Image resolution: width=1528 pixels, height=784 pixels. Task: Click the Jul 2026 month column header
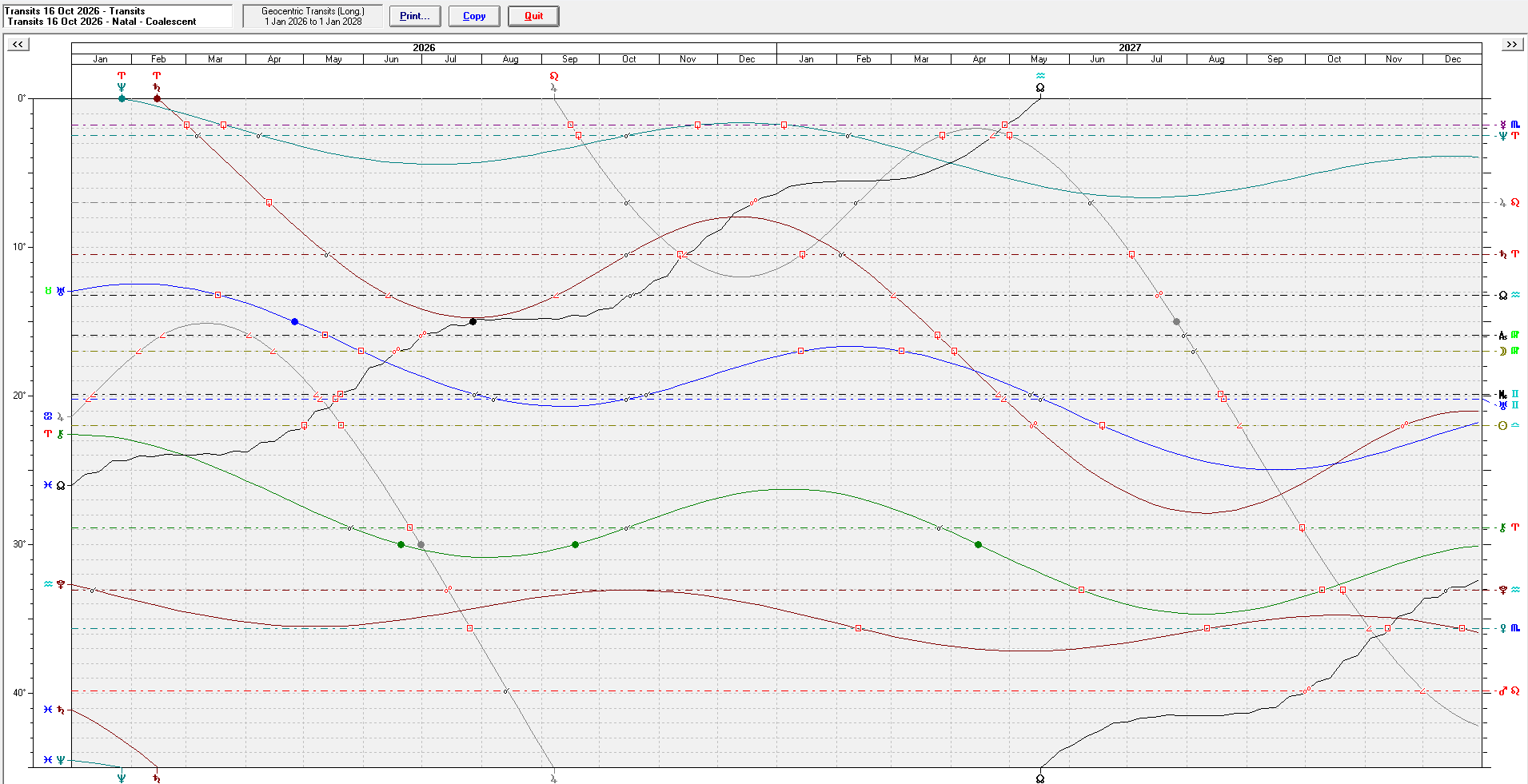451,59
